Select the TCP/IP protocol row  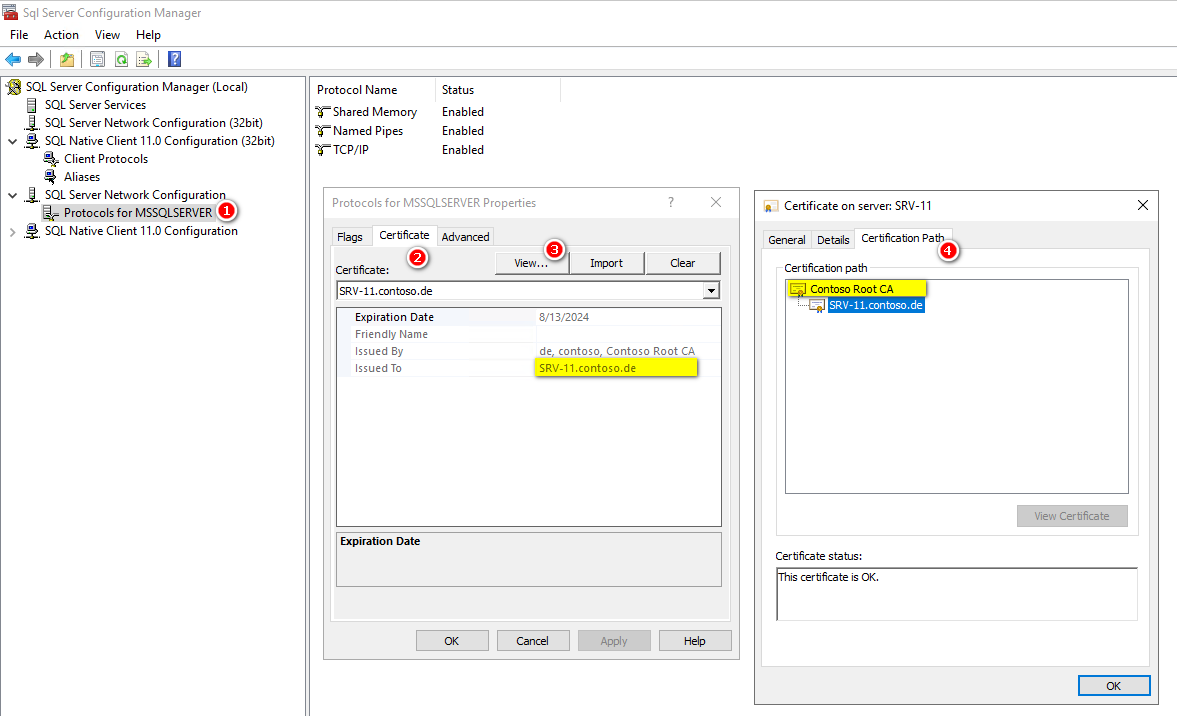[x=401, y=149]
